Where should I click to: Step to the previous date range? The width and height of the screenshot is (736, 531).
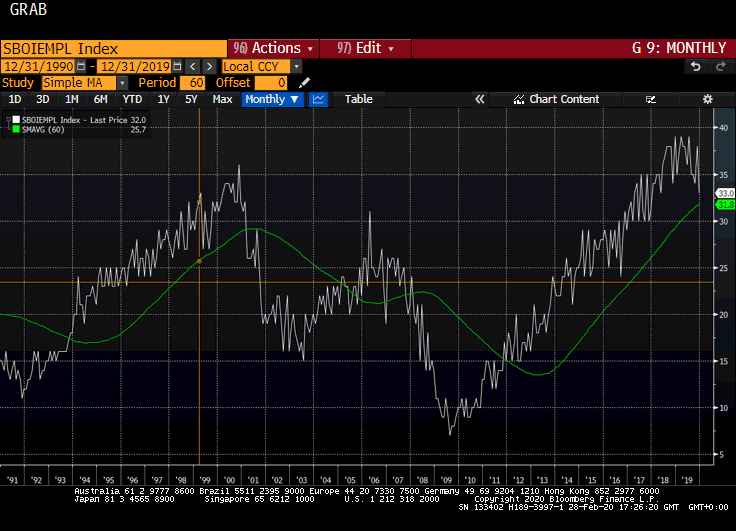(193, 66)
